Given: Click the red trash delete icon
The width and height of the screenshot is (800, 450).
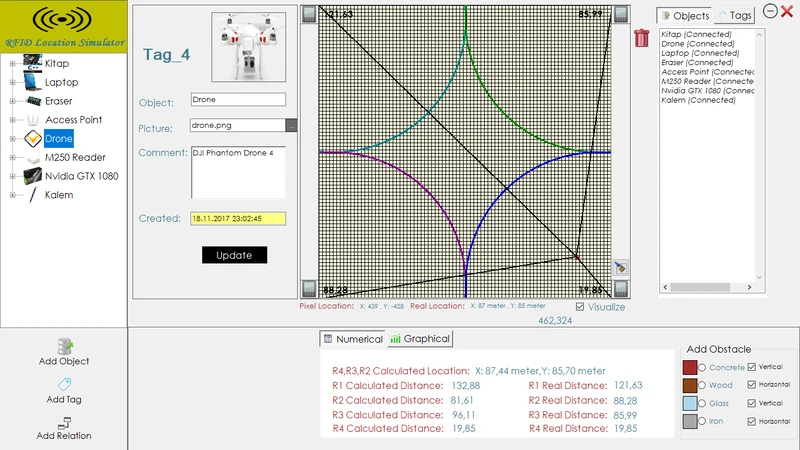Looking at the screenshot, I should click(x=641, y=38).
